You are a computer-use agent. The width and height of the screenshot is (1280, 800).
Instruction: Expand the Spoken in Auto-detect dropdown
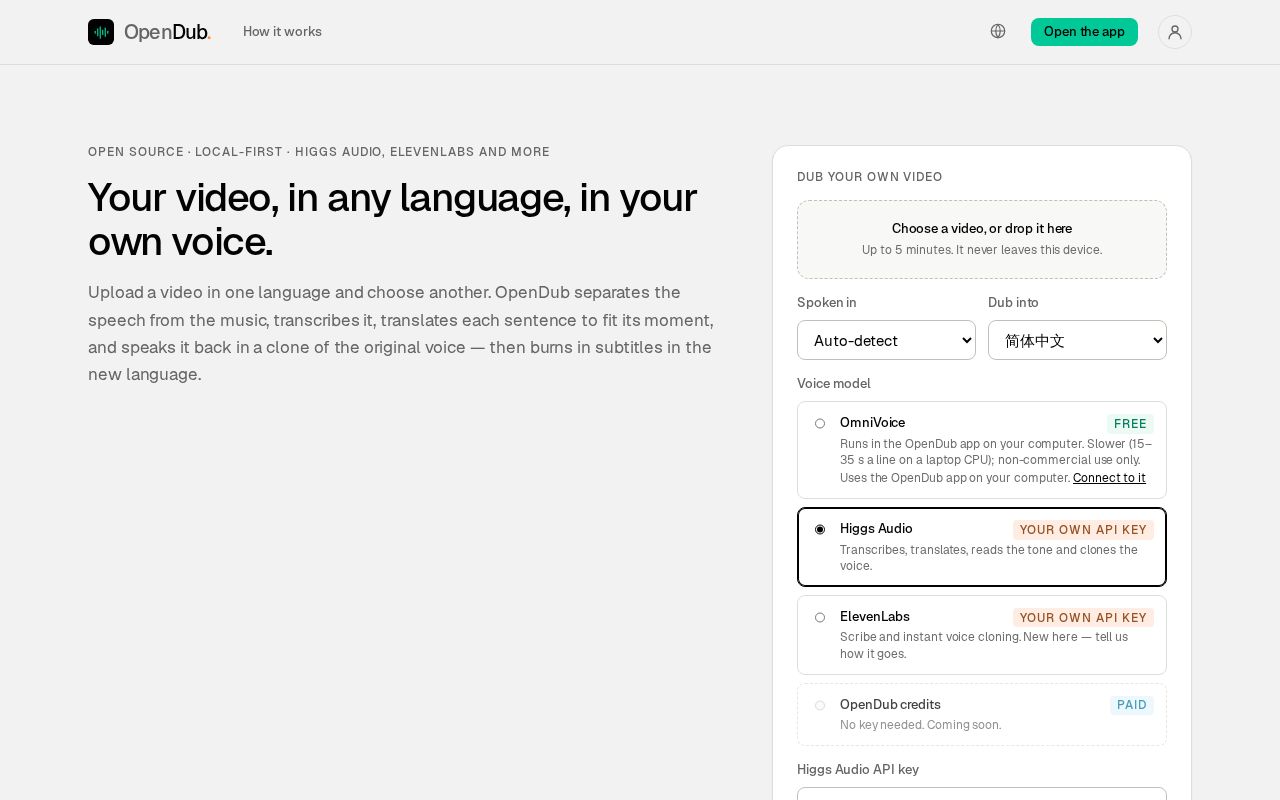[x=886, y=340]
